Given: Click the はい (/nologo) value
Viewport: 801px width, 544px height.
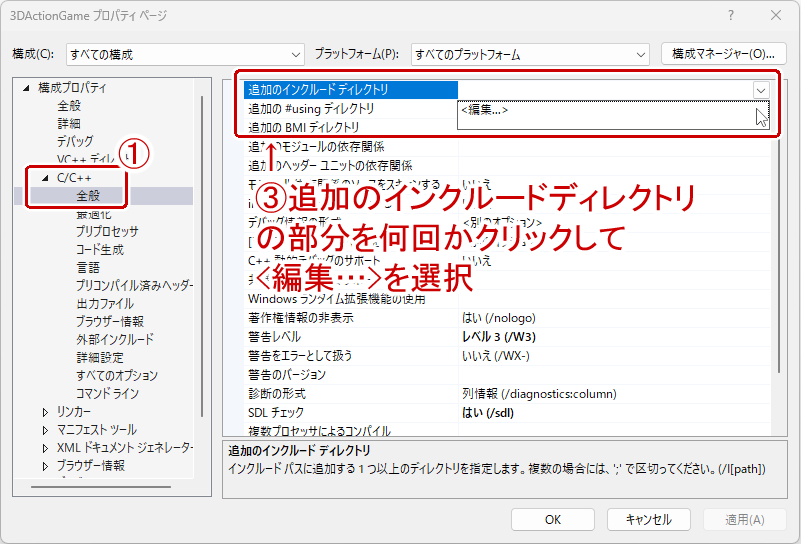Looking at the screenshot, I should point(499,318).
